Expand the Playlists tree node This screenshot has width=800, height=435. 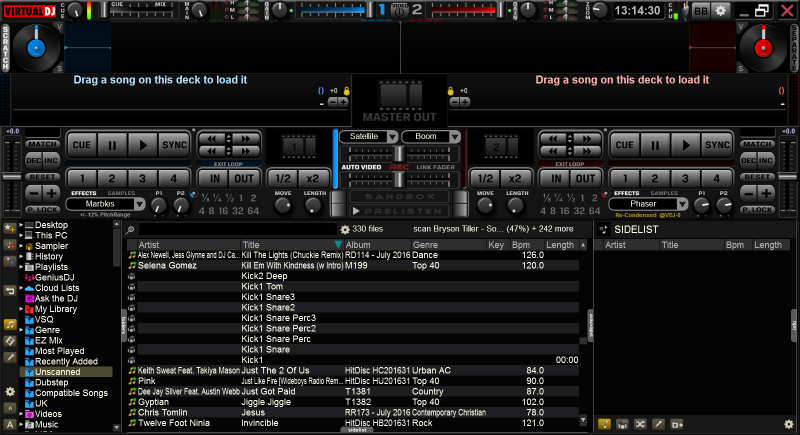pyautogui.click(x=21, y=267)
